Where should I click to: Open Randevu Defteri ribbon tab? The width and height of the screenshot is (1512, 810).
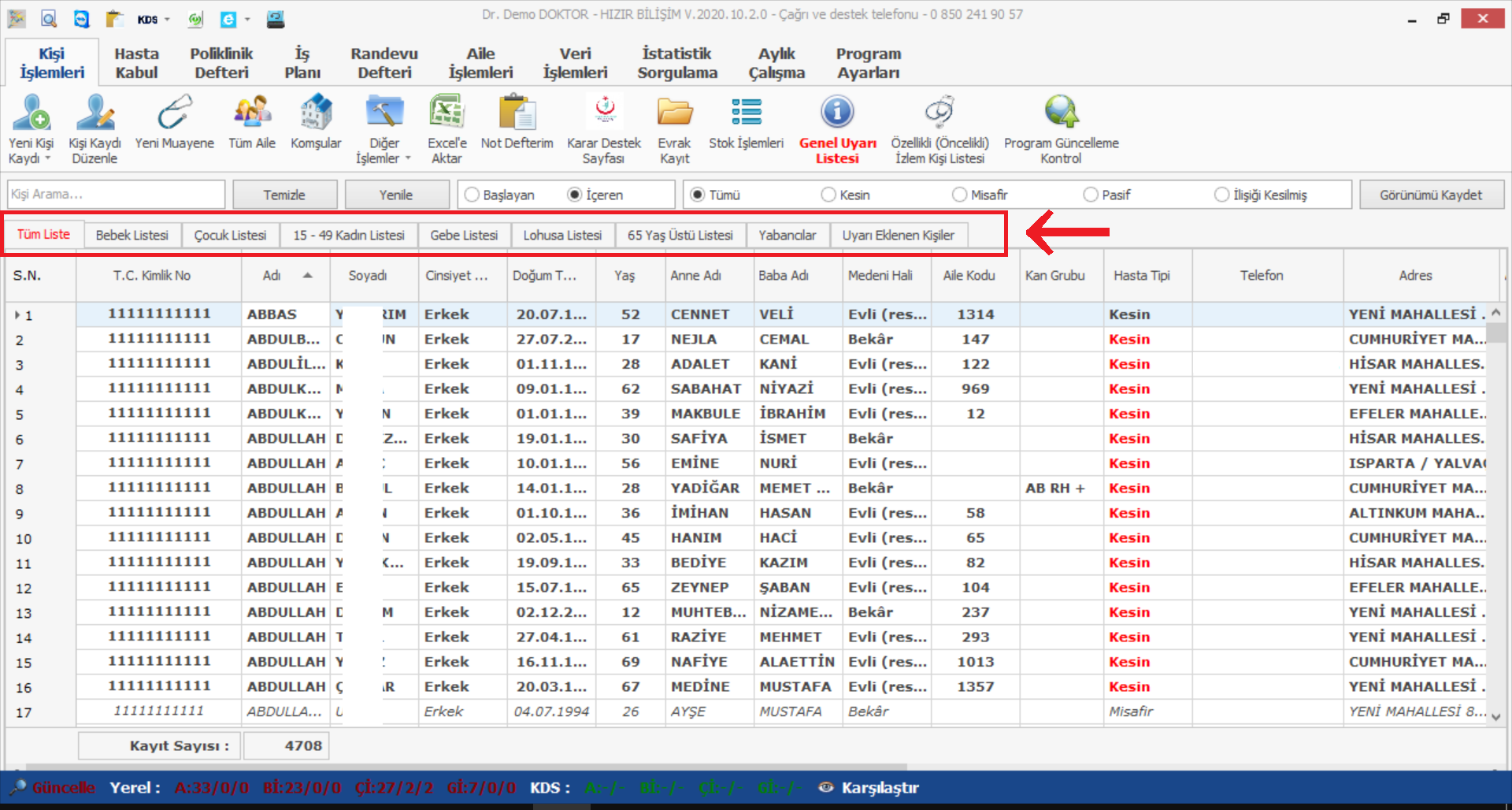[x=384, y=63]
